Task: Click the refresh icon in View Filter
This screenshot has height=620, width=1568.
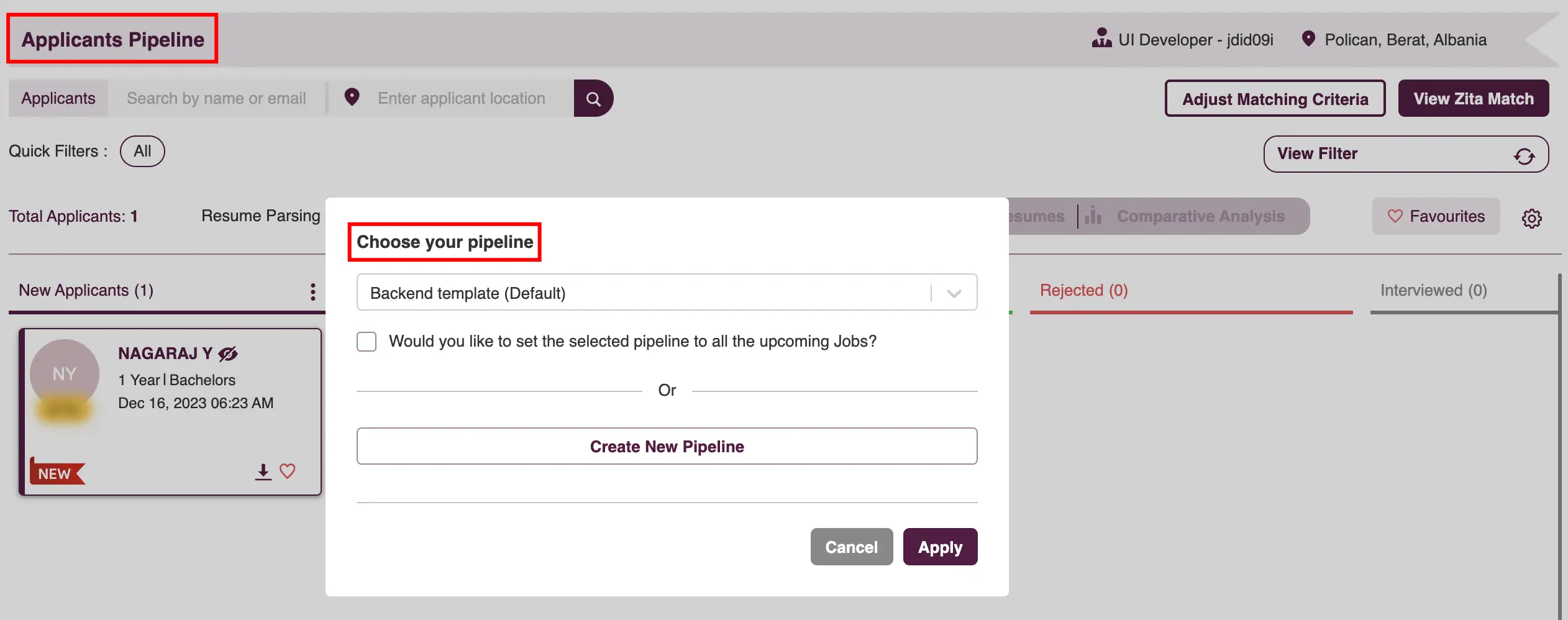Action: click(1524, 155)
